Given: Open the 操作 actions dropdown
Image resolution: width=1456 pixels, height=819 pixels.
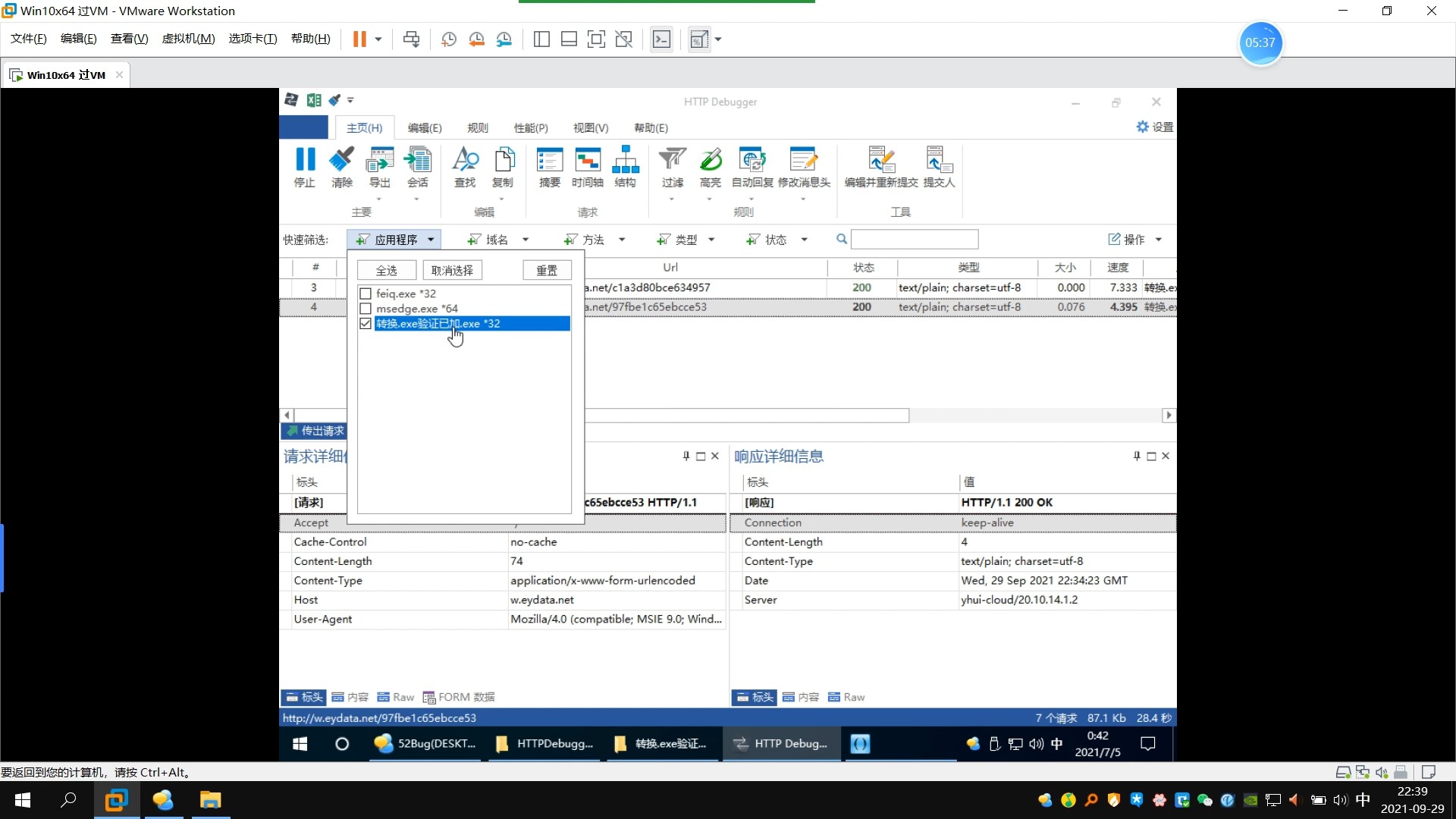Looking at the screenshot, I should [1135, 240].
